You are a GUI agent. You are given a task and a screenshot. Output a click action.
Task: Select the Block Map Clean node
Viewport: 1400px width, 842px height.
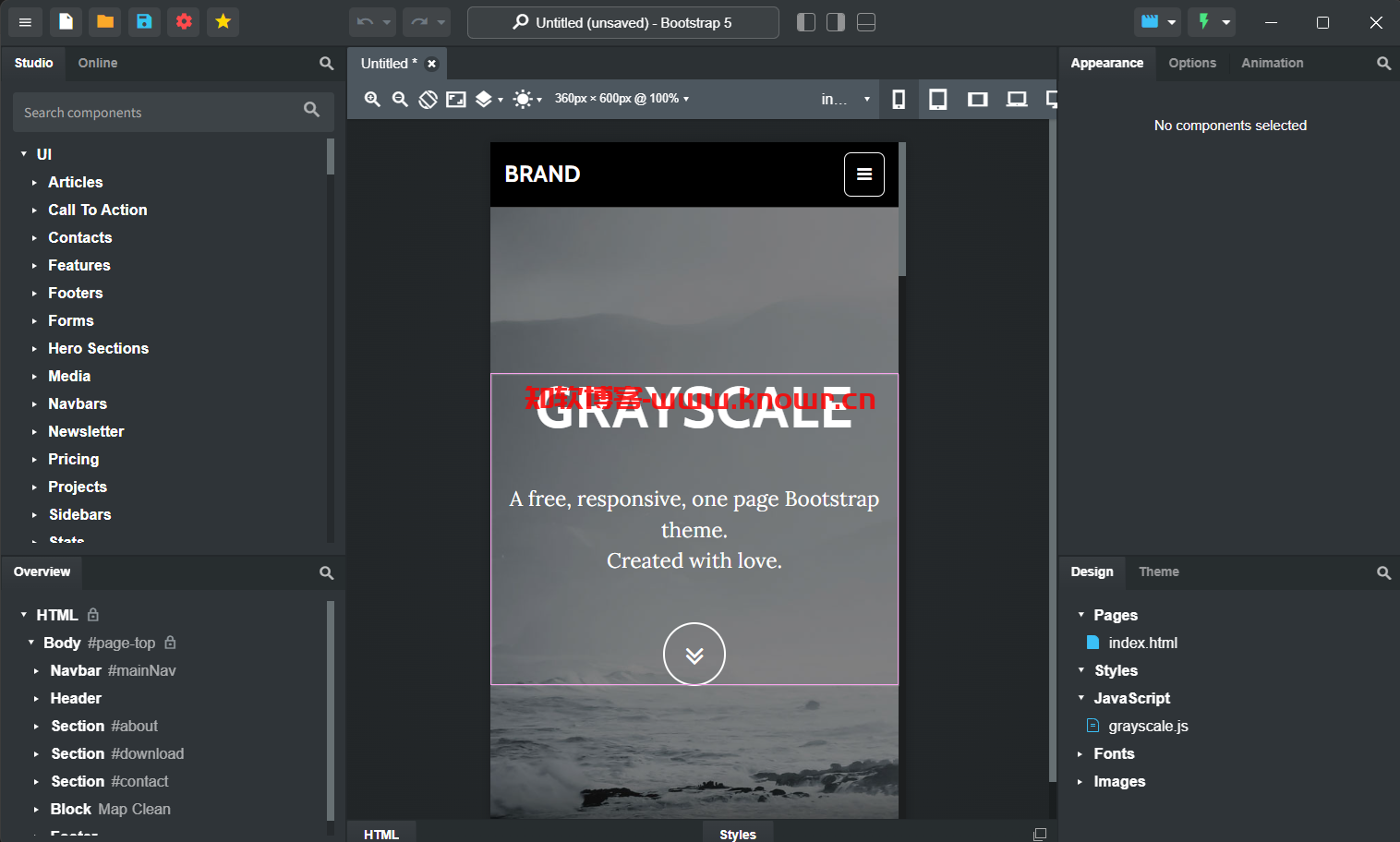pos(110,809)
